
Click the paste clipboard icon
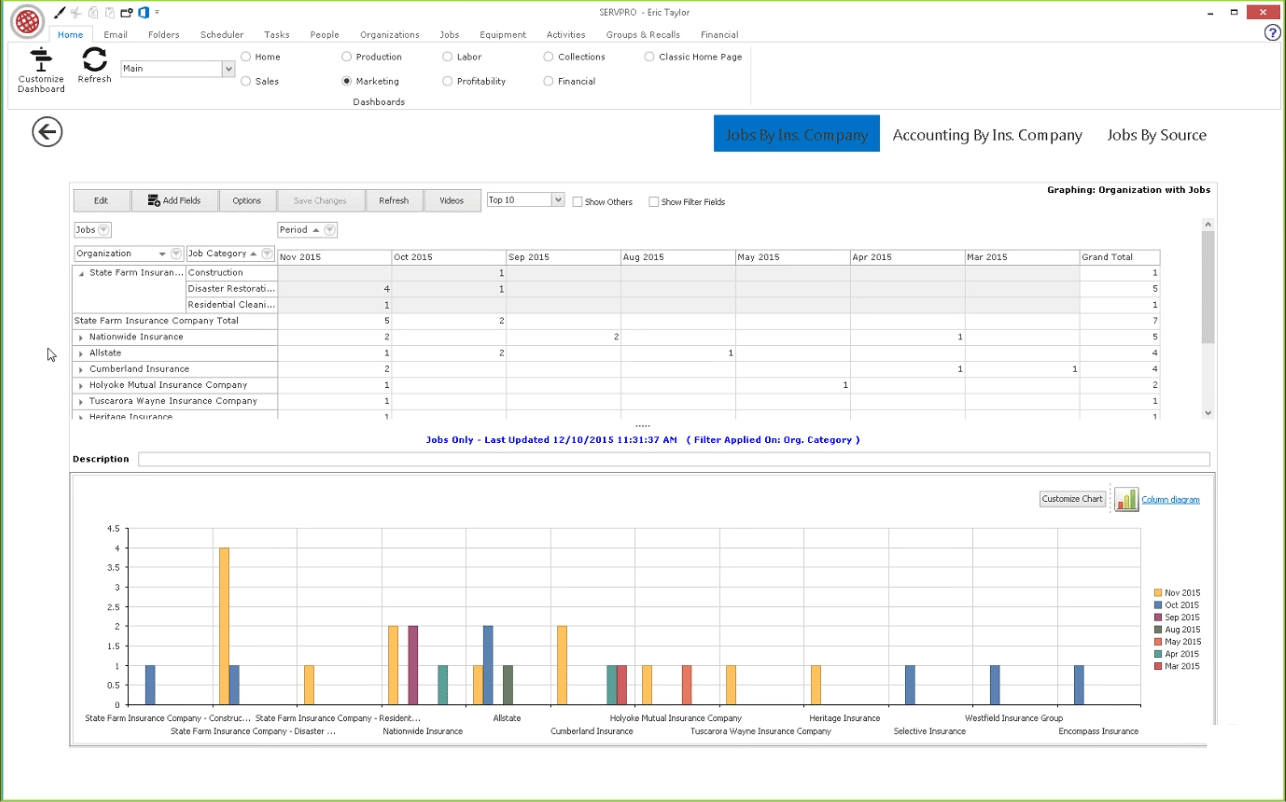click(109, 12)
